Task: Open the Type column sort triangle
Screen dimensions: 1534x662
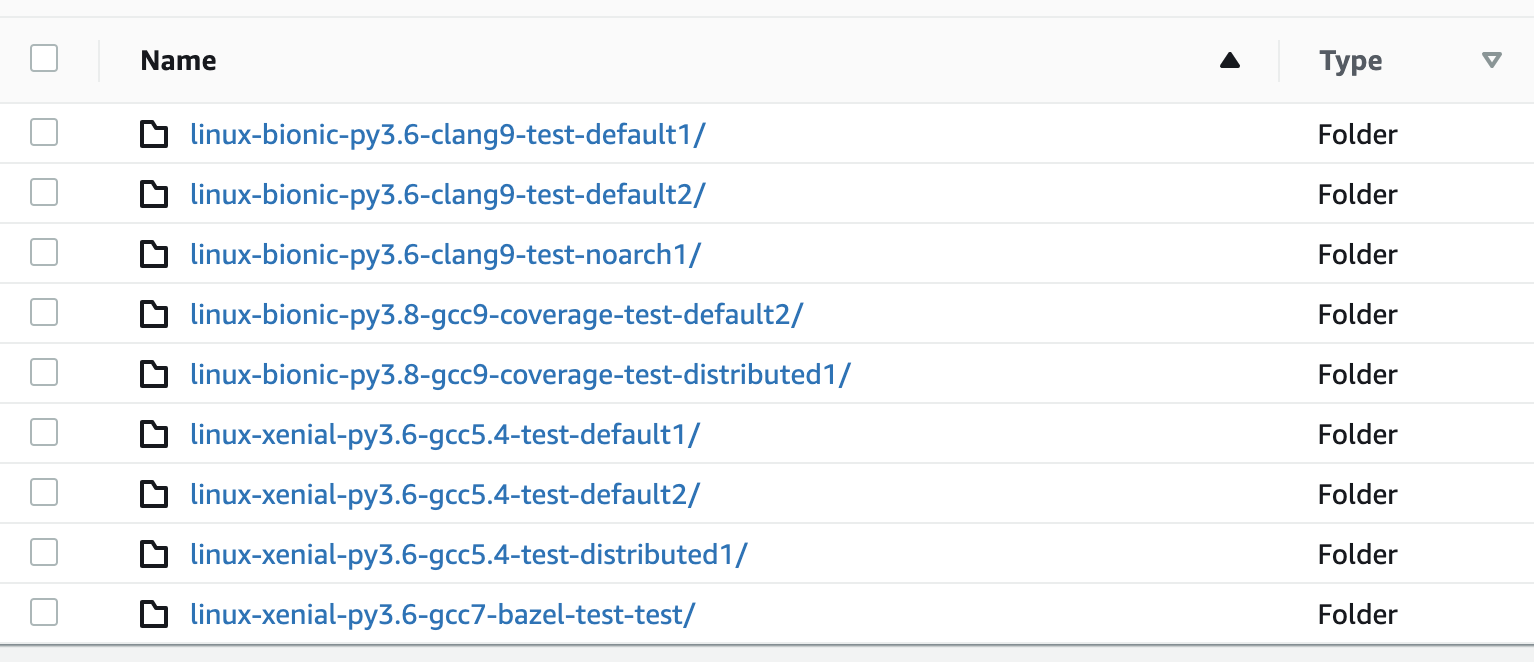Action: [1492, 61]
